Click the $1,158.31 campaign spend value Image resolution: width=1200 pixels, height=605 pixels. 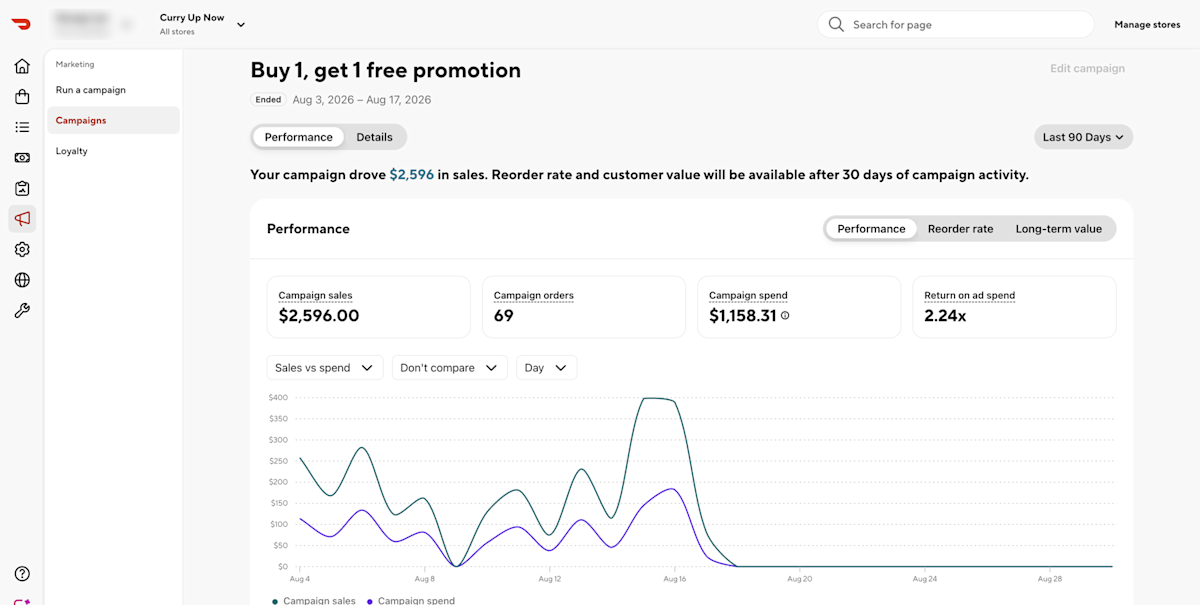(743, 316)
